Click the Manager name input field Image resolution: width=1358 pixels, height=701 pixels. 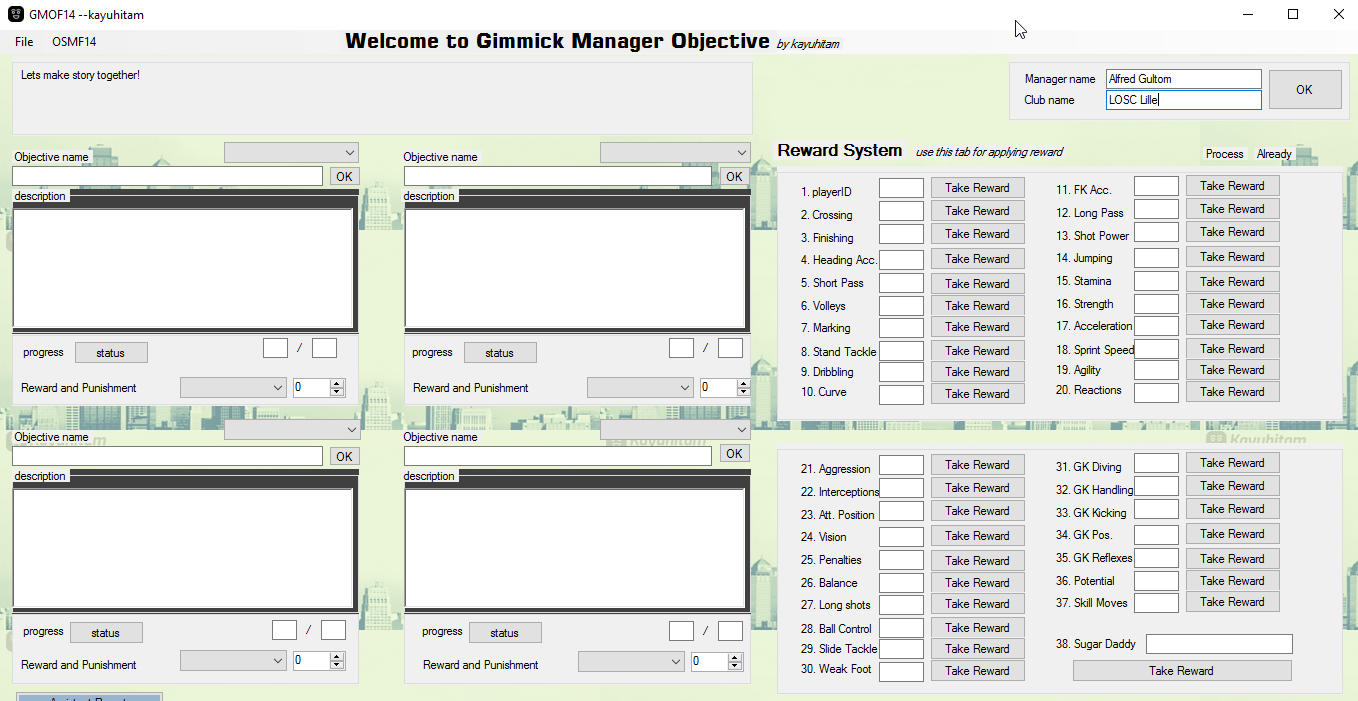(1184, 79)
